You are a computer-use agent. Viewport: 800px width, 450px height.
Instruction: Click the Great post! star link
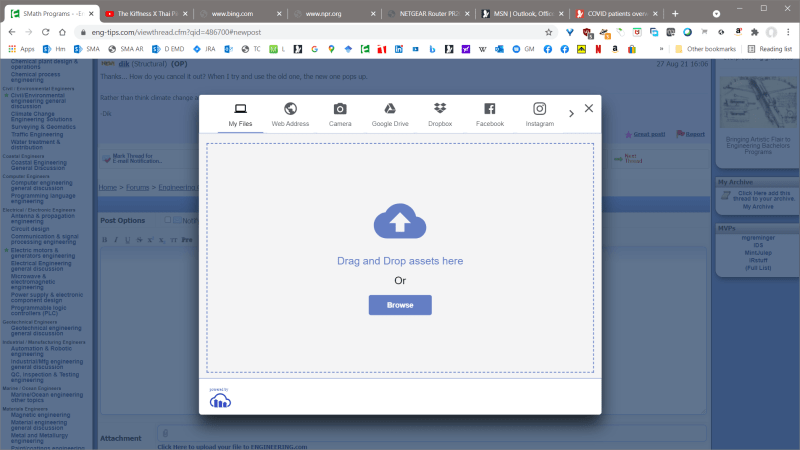click(645, 134)
